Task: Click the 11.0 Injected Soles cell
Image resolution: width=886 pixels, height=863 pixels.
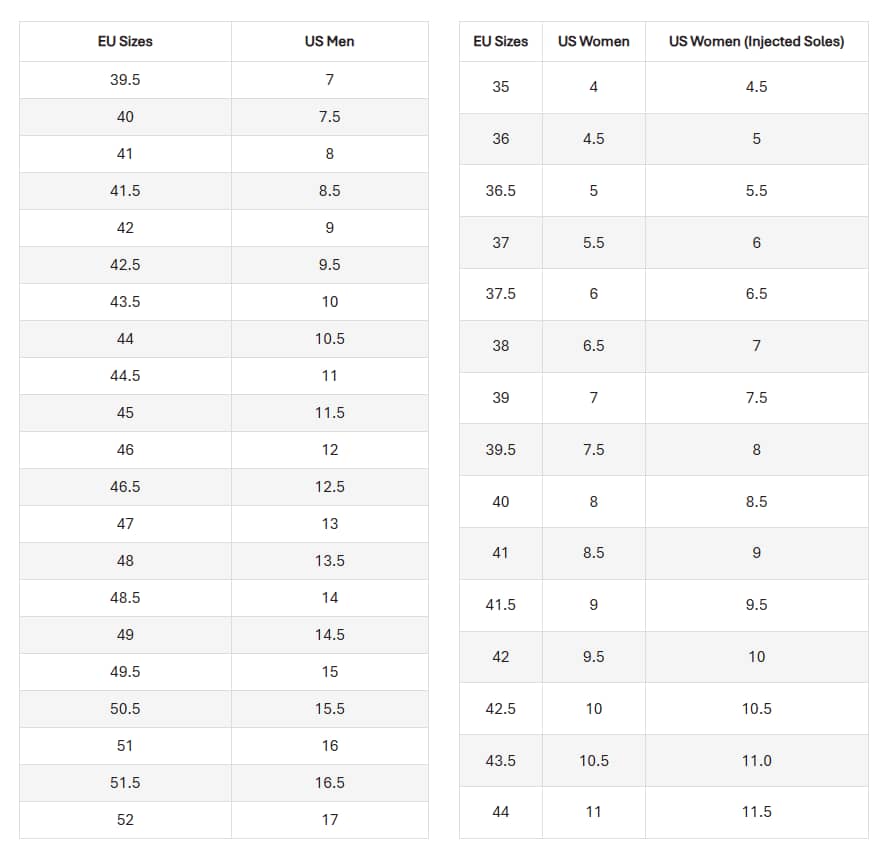Action: click(x=756, y=761)
